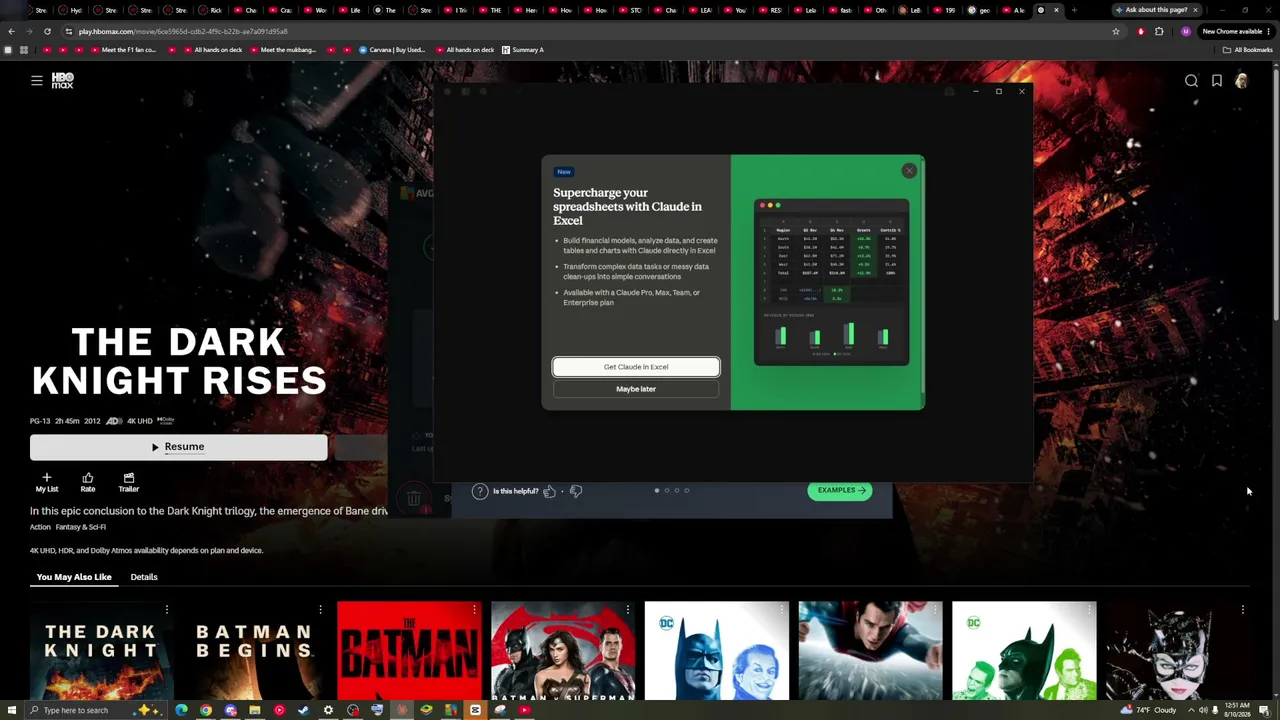Viewport: 1280px width, 720px height.
Task: Open The Dark Knight movie thumbnail
Action: (101, 650)
